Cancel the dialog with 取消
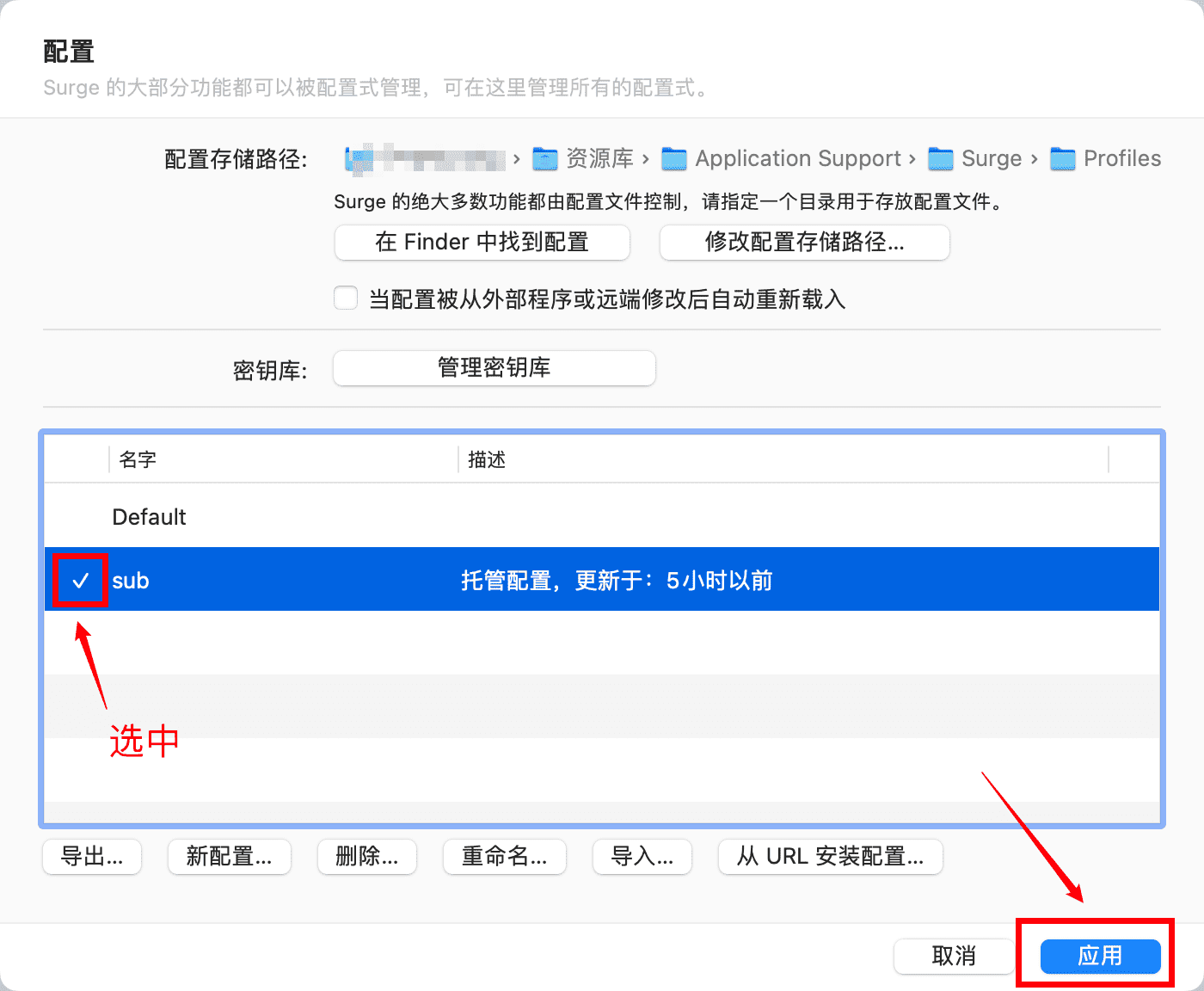 955,957
